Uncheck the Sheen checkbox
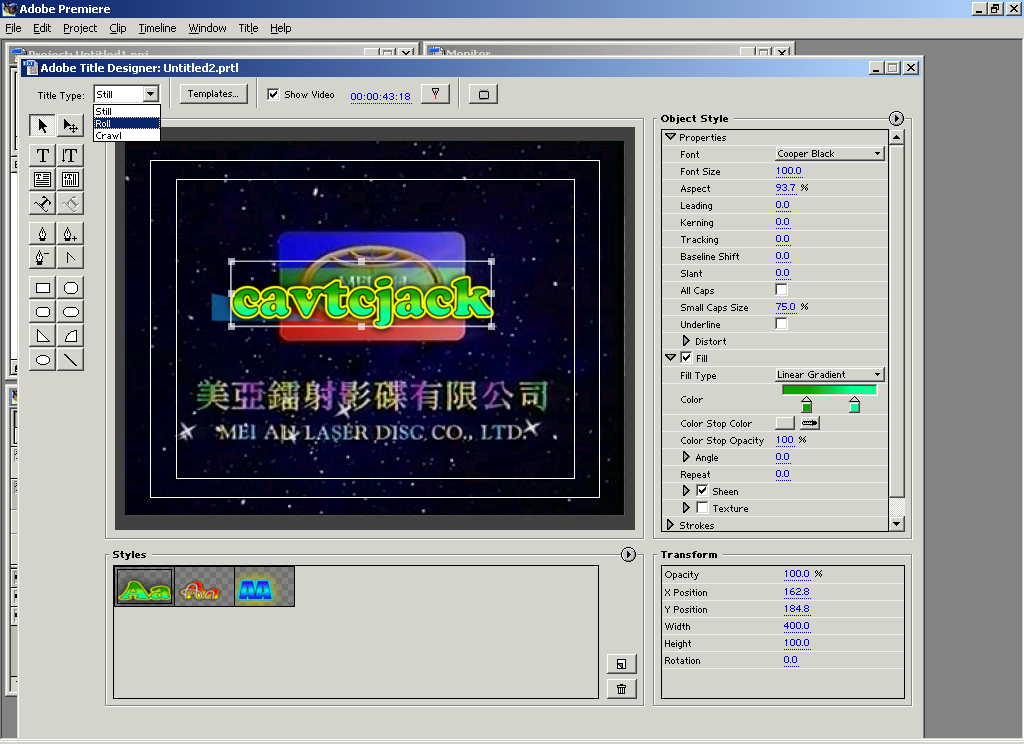1024x744 pixels. [702, 491]
